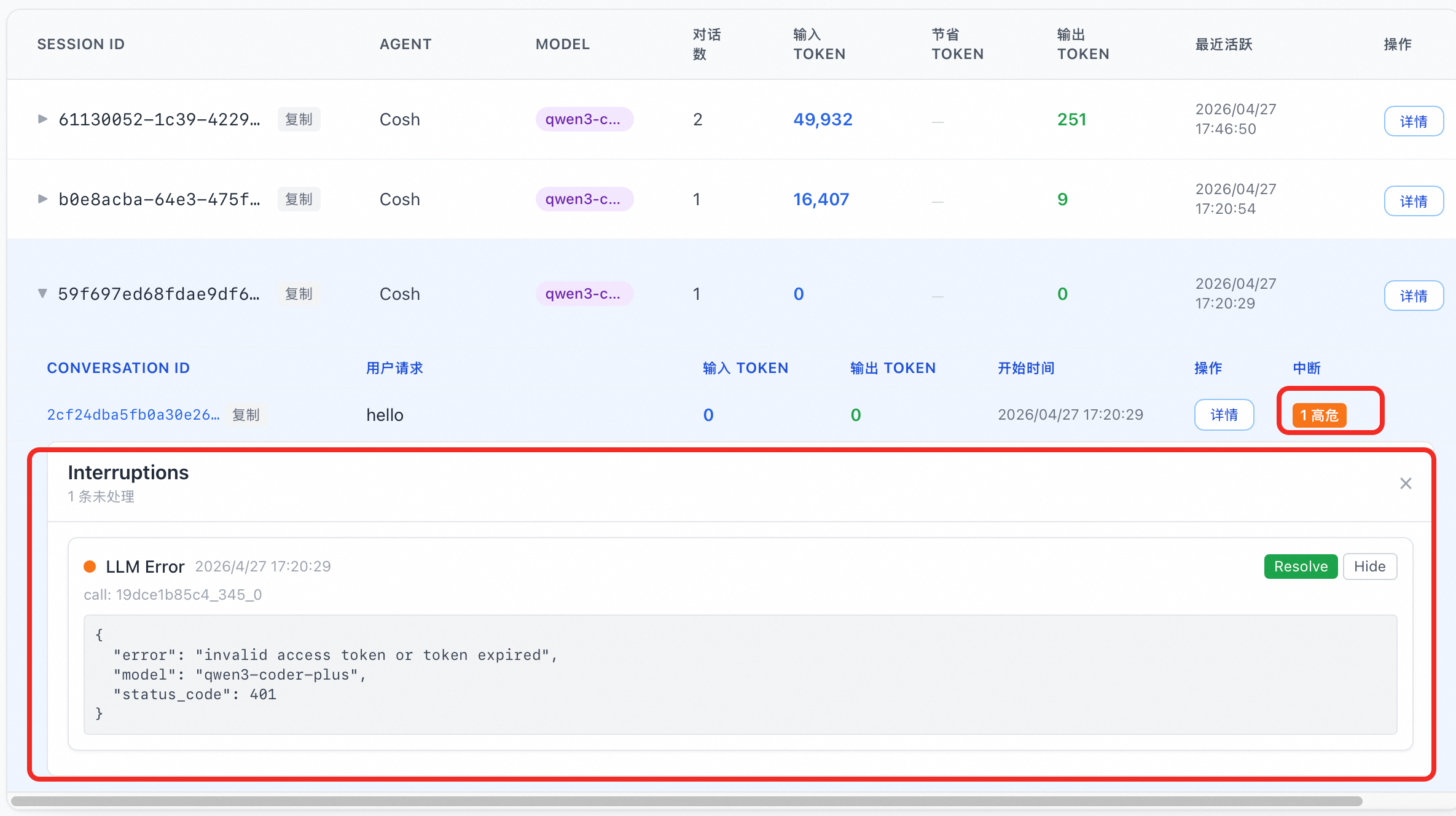Hide the LLM Error interruption
Screen dimensions: 1456x816
click(x=1370, y=567)
